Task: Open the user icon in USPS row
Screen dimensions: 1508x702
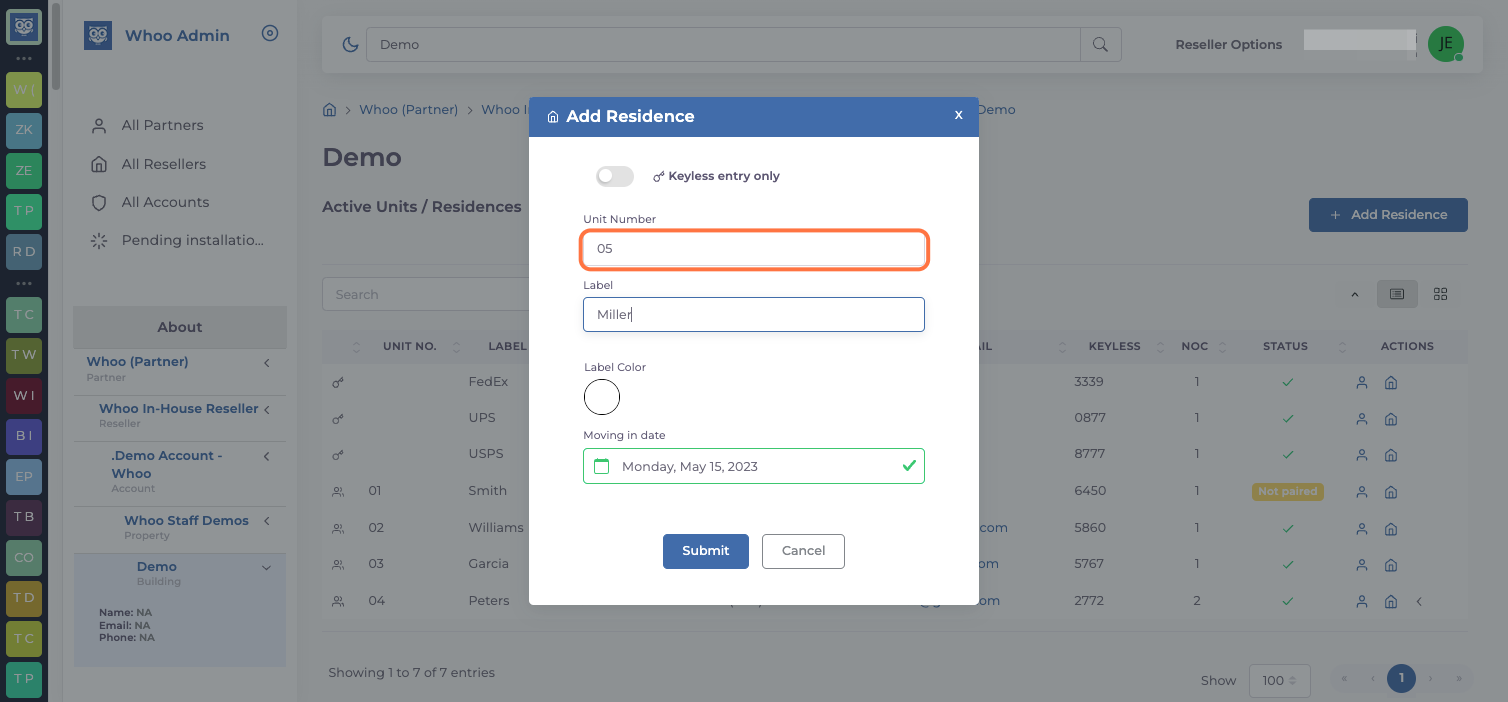Action: click(1361, 455)
